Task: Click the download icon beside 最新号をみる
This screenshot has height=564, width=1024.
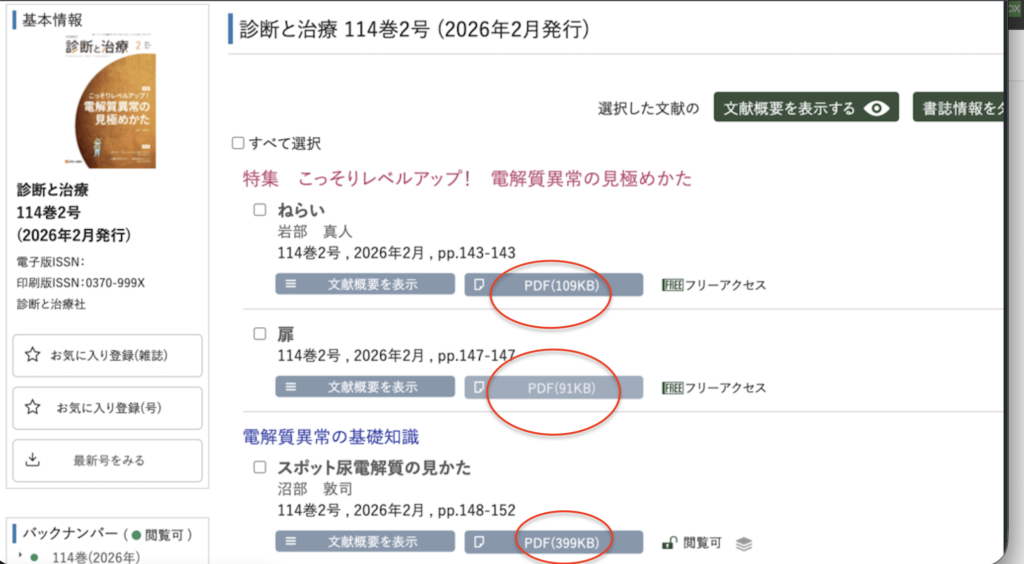Action: (x=33, y=460)
